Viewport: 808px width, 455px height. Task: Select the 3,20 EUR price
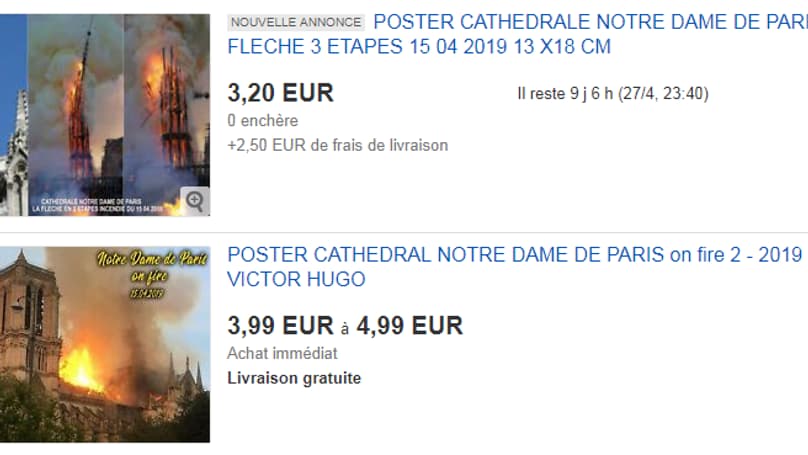pos(281,93)
